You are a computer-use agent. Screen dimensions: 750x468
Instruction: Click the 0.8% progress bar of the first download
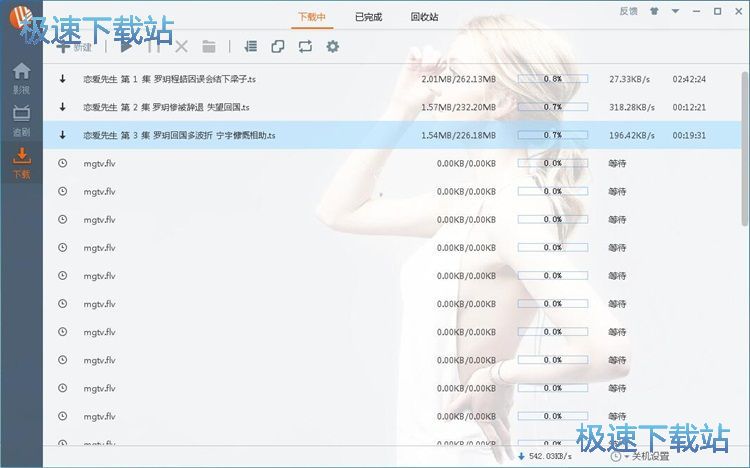(553, 79)
